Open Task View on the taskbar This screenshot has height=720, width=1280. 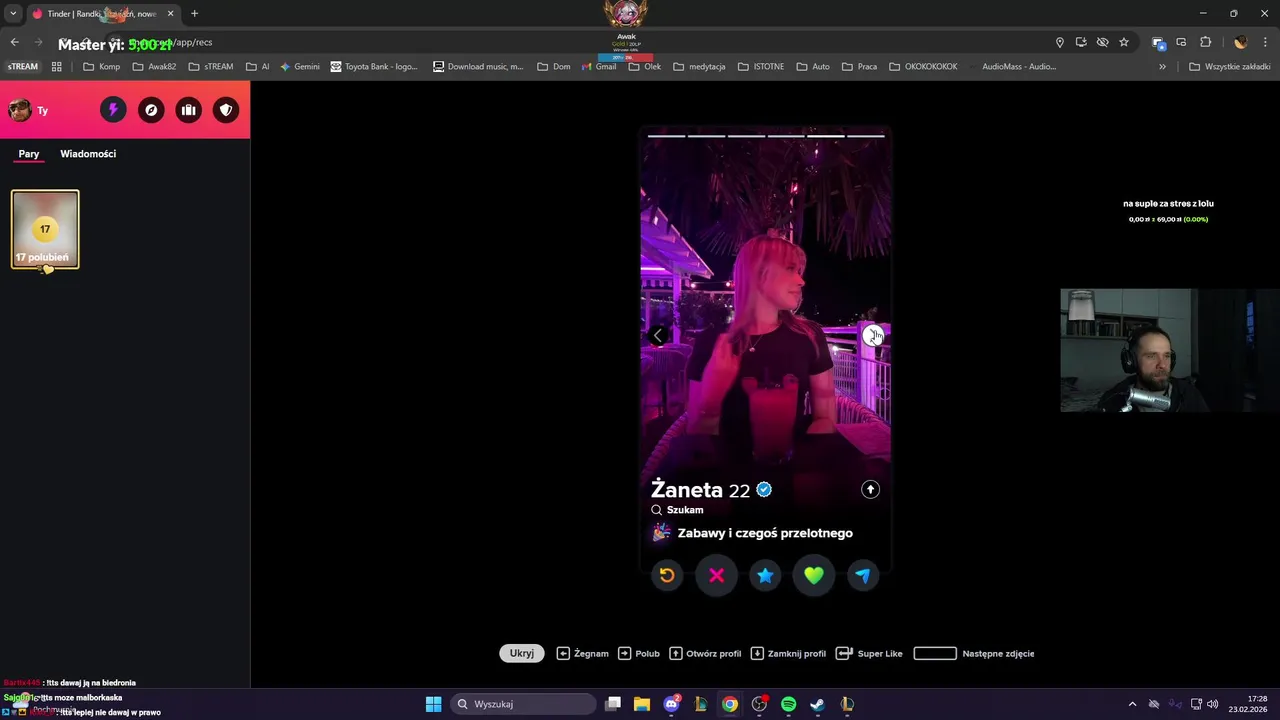coord(613,704)
